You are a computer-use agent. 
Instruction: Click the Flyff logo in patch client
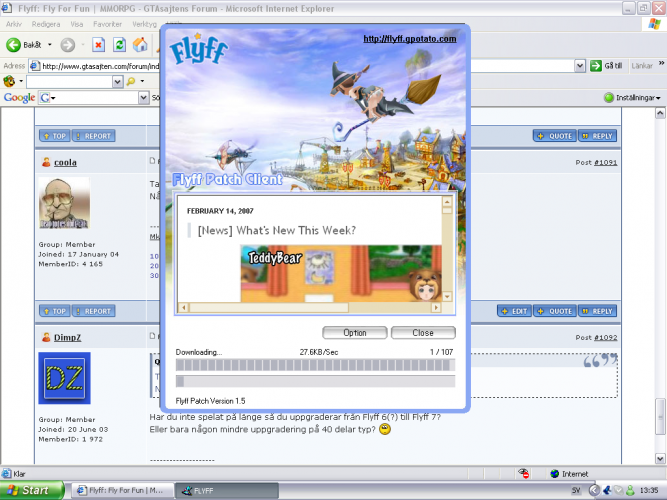coord(199,49)
